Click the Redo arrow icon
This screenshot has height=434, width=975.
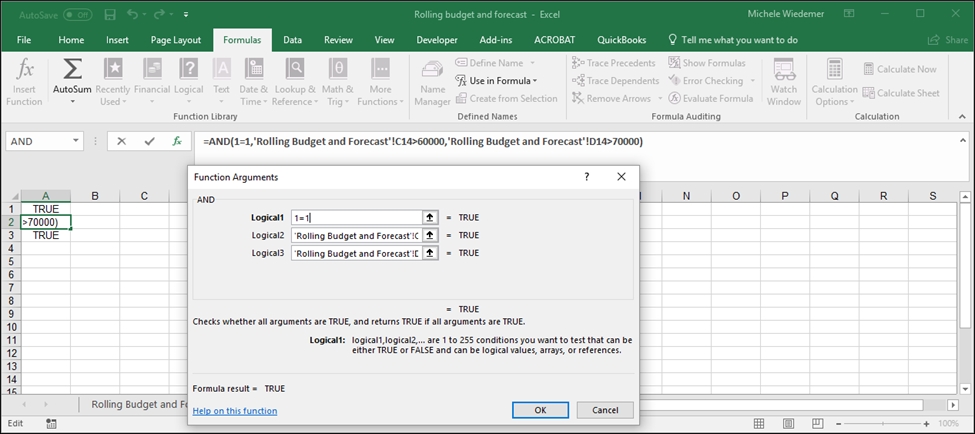click(160, 14)
